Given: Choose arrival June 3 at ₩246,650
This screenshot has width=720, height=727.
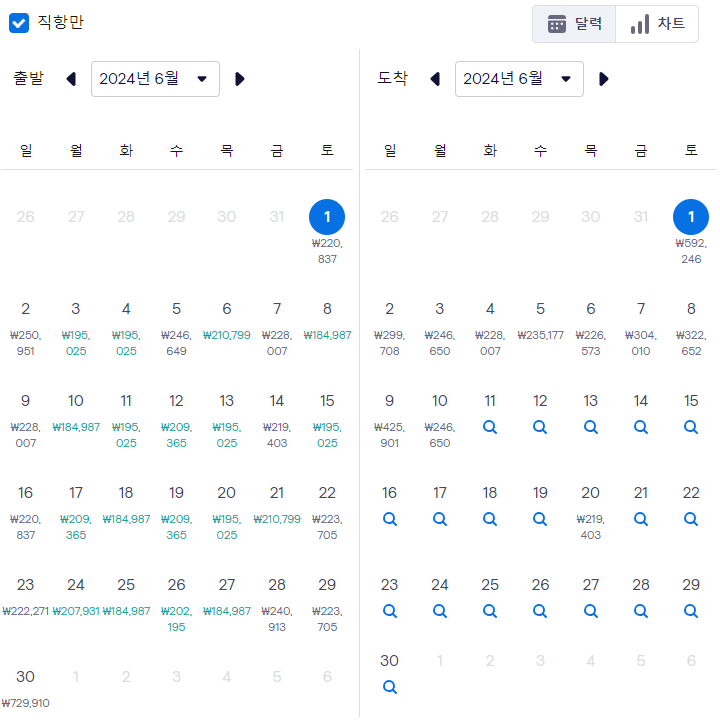Looking at the screenshot, I should pos(440,329).
